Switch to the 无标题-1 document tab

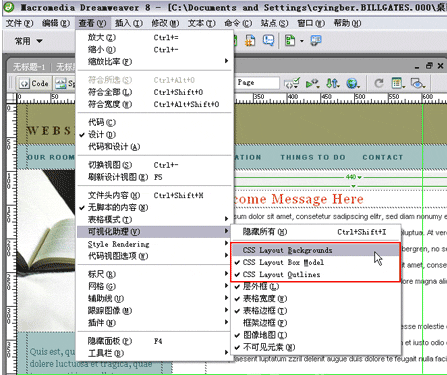(x=29, y=67)
